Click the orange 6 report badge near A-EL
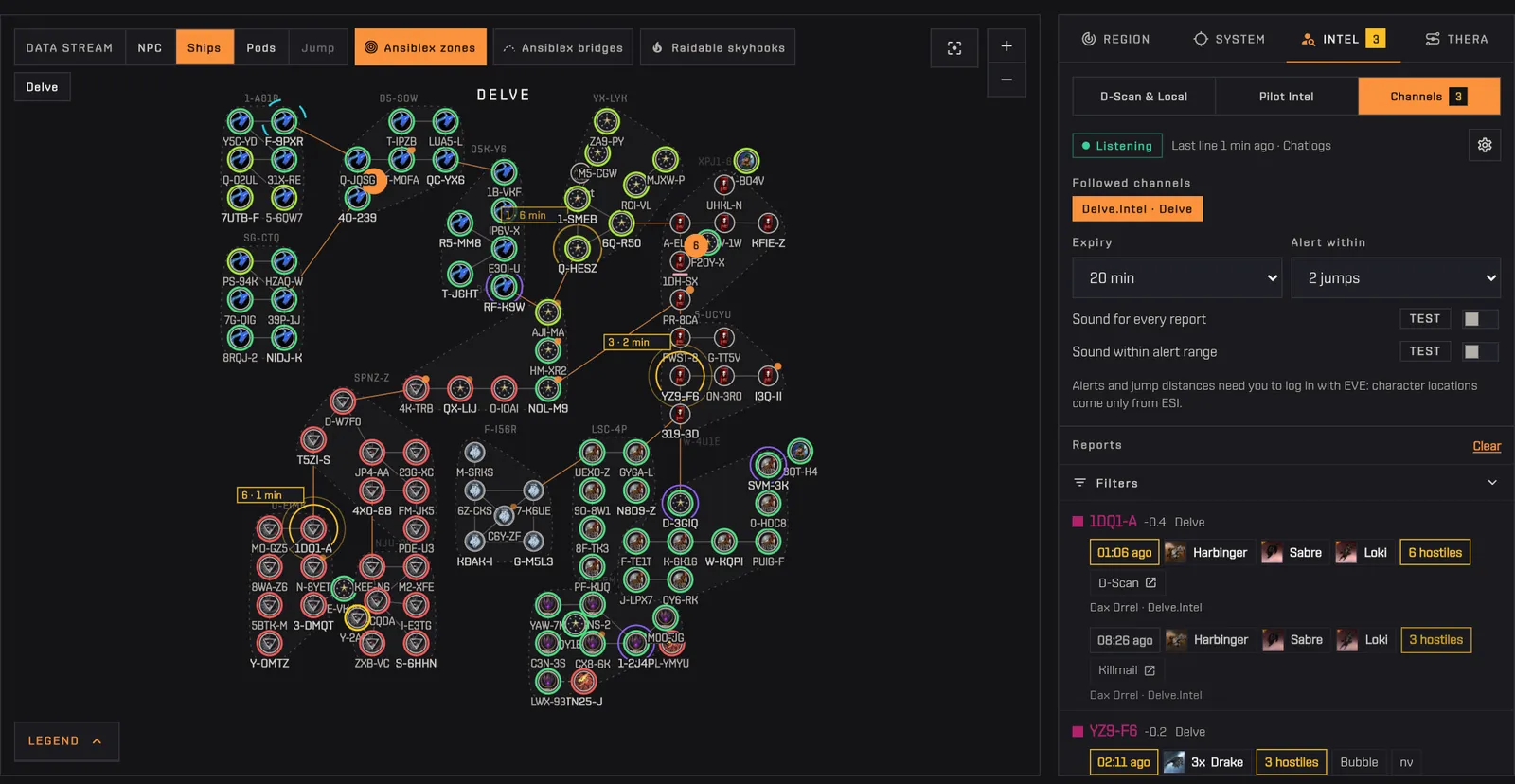Screen dimensions: 1515x784 coord(696,245)
